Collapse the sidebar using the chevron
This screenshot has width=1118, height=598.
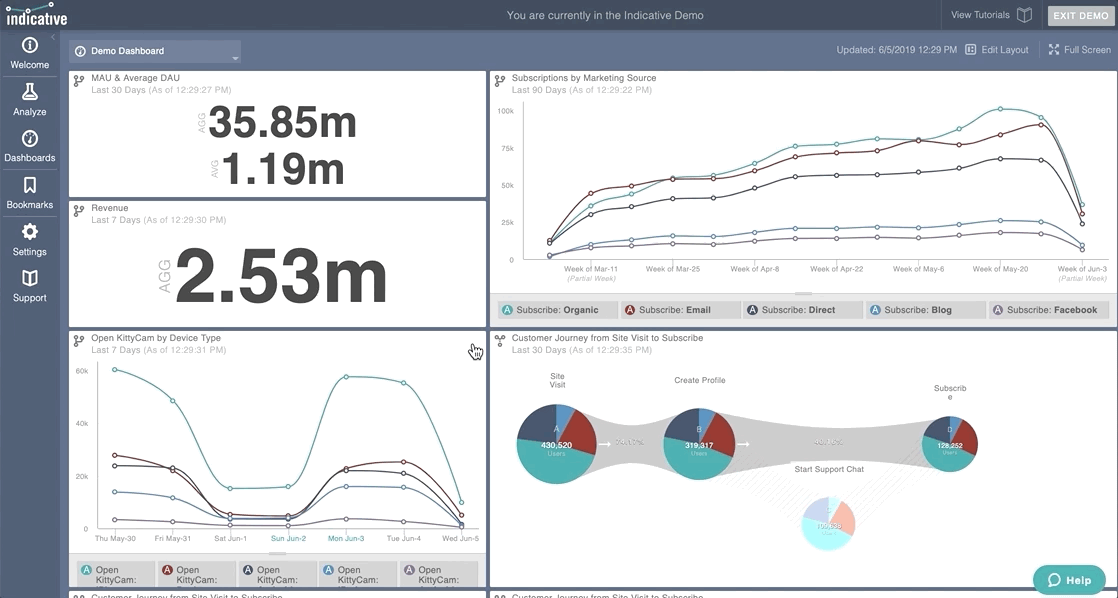[x=53, y=36]
